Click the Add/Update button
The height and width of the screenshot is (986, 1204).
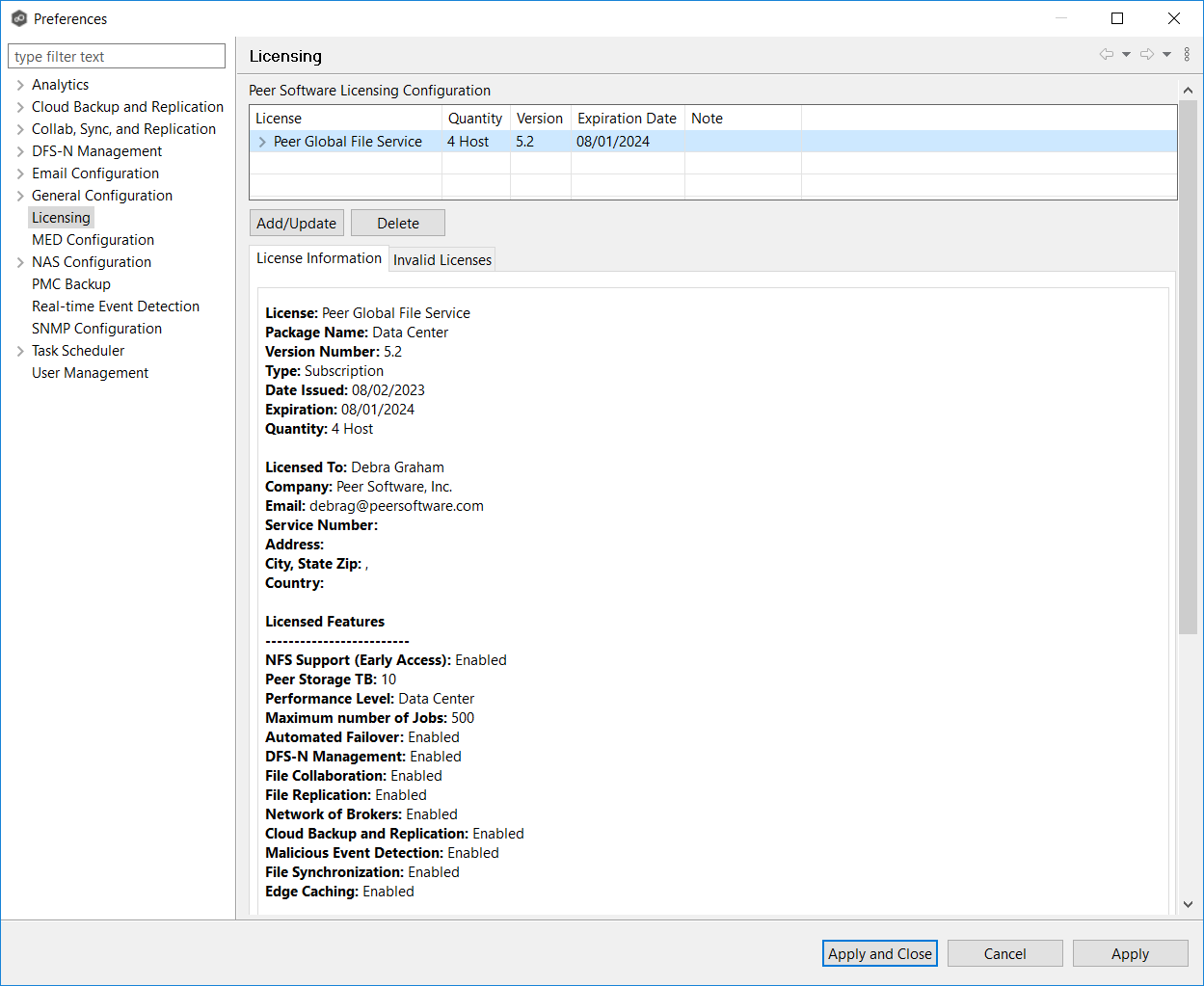pos(296,223)
